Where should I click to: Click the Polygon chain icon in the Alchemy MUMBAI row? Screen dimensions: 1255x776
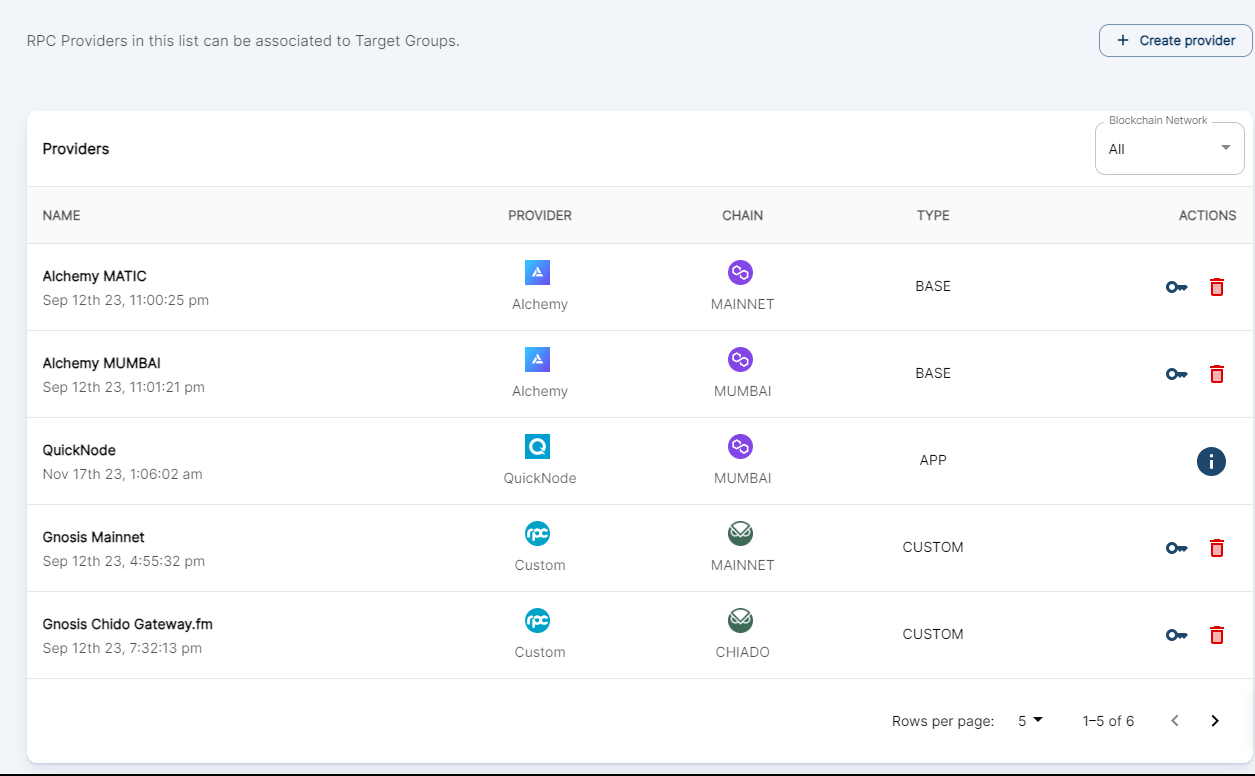[x=740, y=359]
